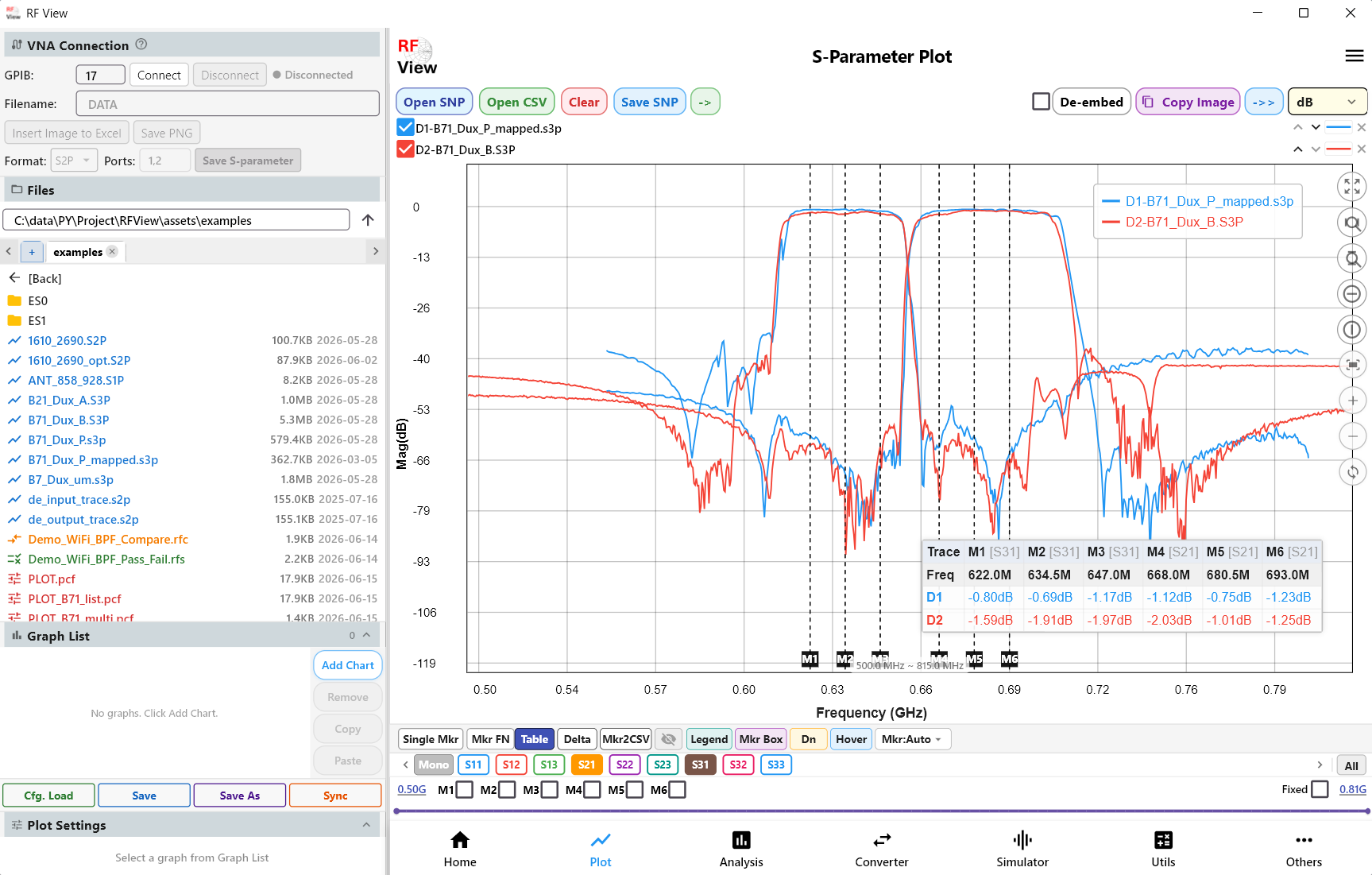Screen dimensions: 1372x875
Task: Go to the Home page
Action: tap(460, 849)
